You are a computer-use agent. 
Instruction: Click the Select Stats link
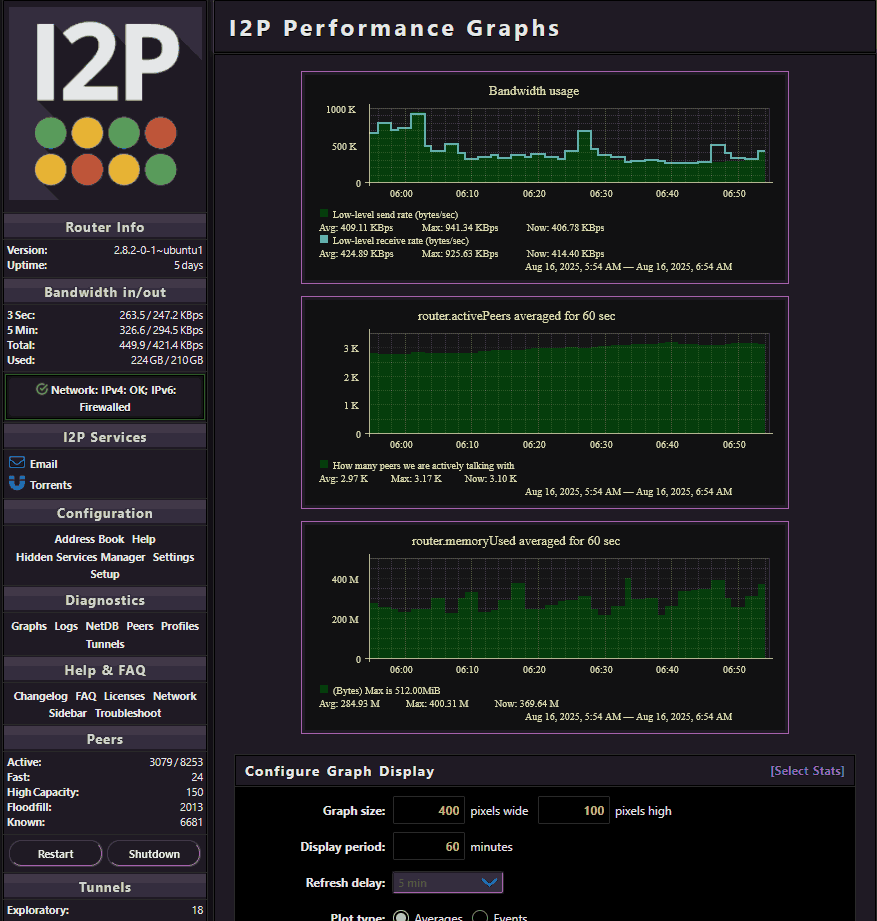point(807,771)
